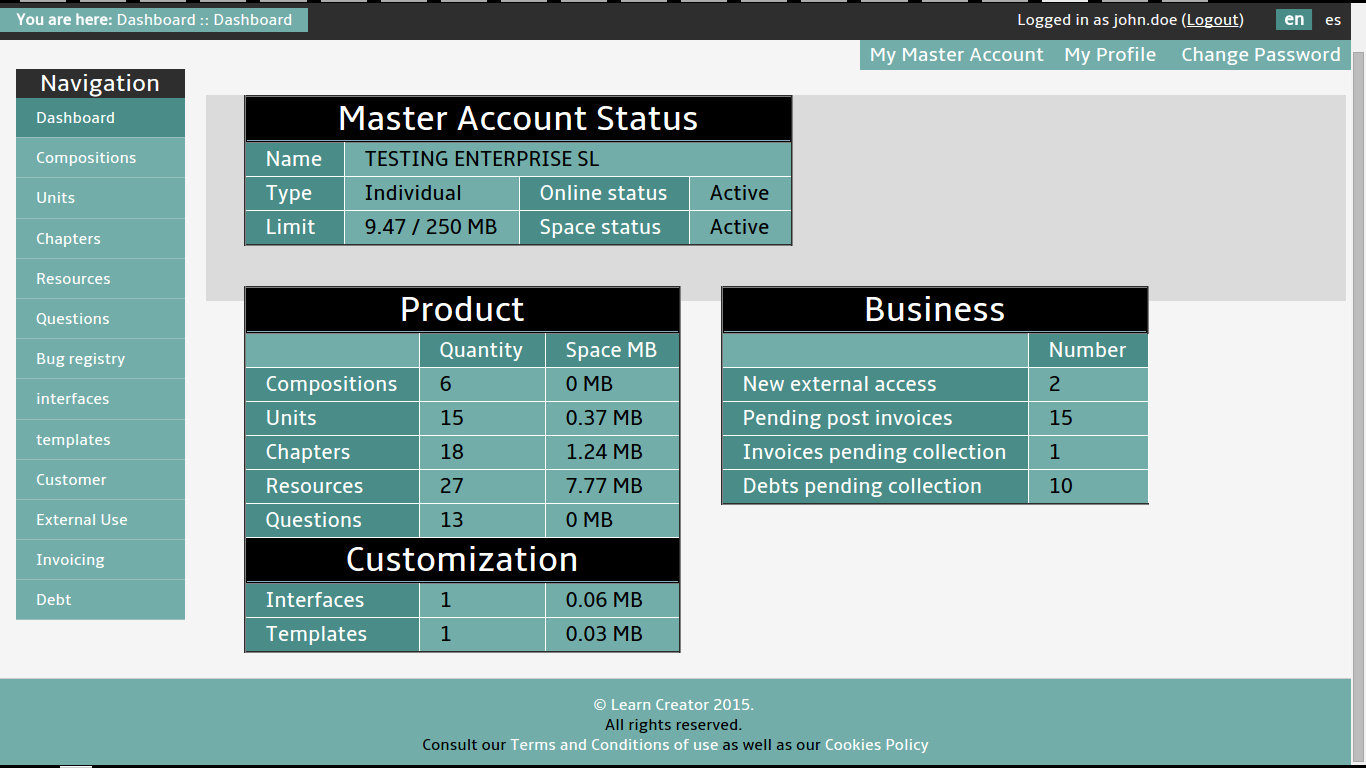Go to Chapters in the sidebar

point(68,239)
